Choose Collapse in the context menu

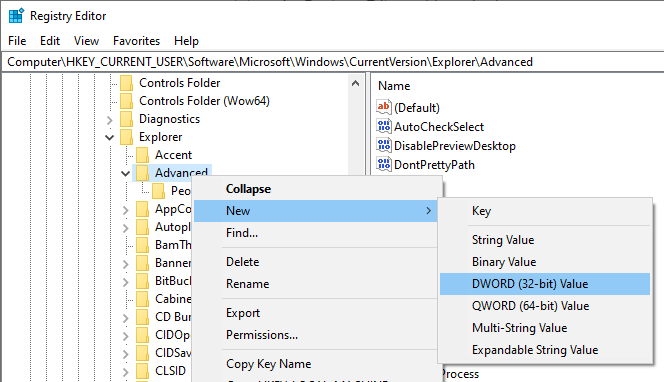(x=316, y=189)
